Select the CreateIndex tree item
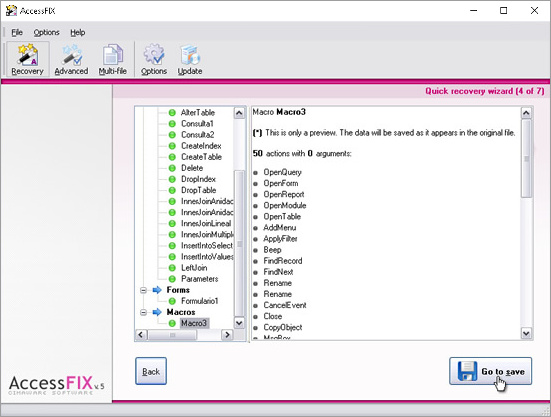 (x=201, y=146)
